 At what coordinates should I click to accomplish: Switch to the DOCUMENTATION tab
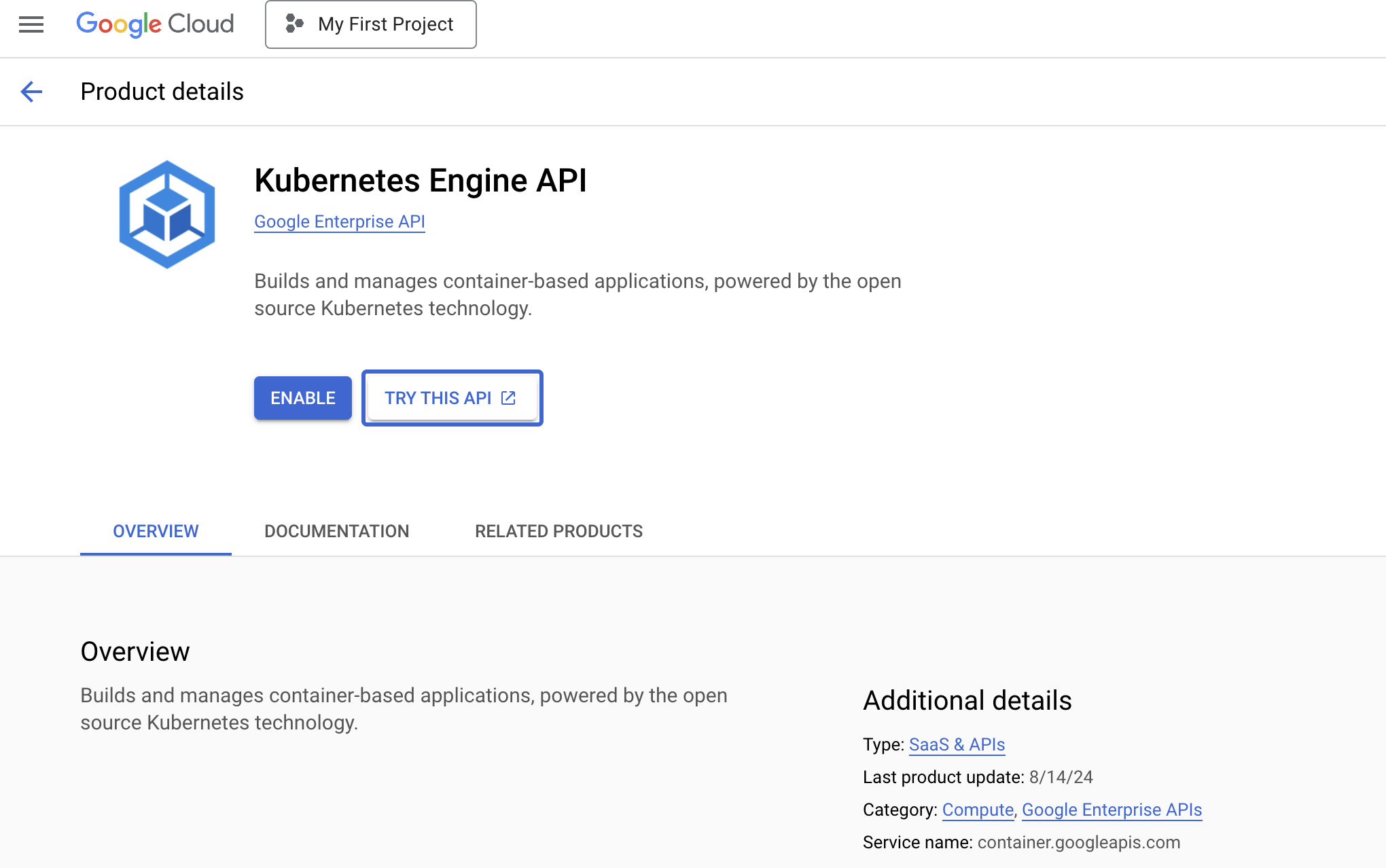336,531
